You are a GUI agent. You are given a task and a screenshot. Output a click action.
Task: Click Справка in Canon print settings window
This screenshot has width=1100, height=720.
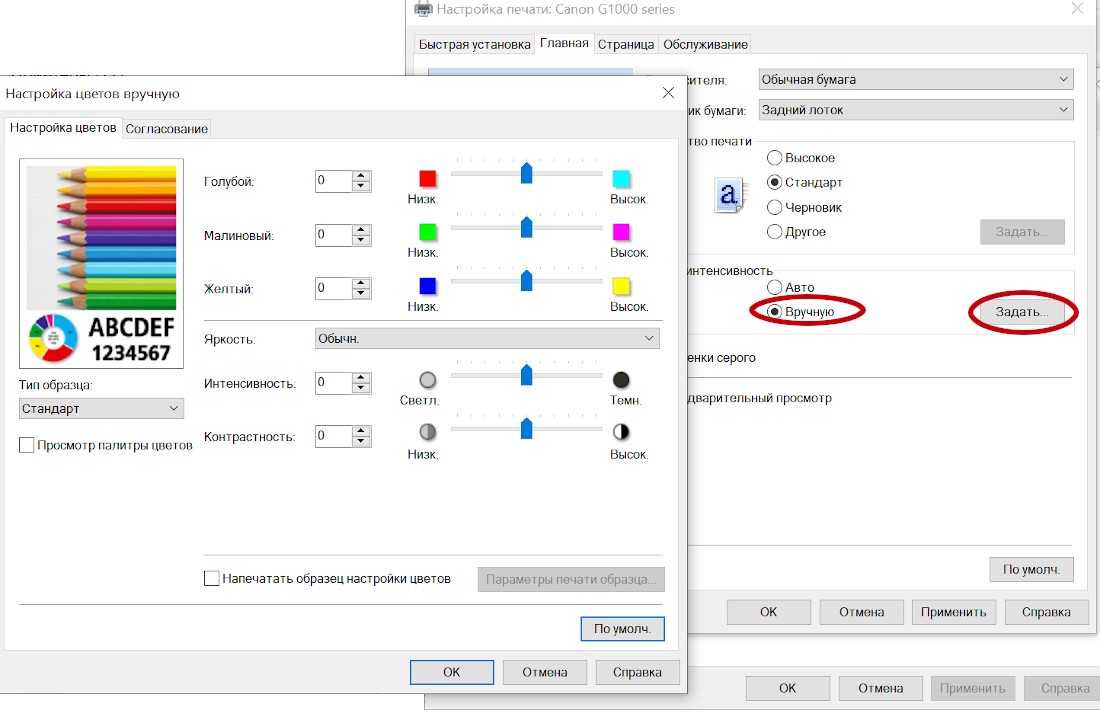pos(1046,612)
